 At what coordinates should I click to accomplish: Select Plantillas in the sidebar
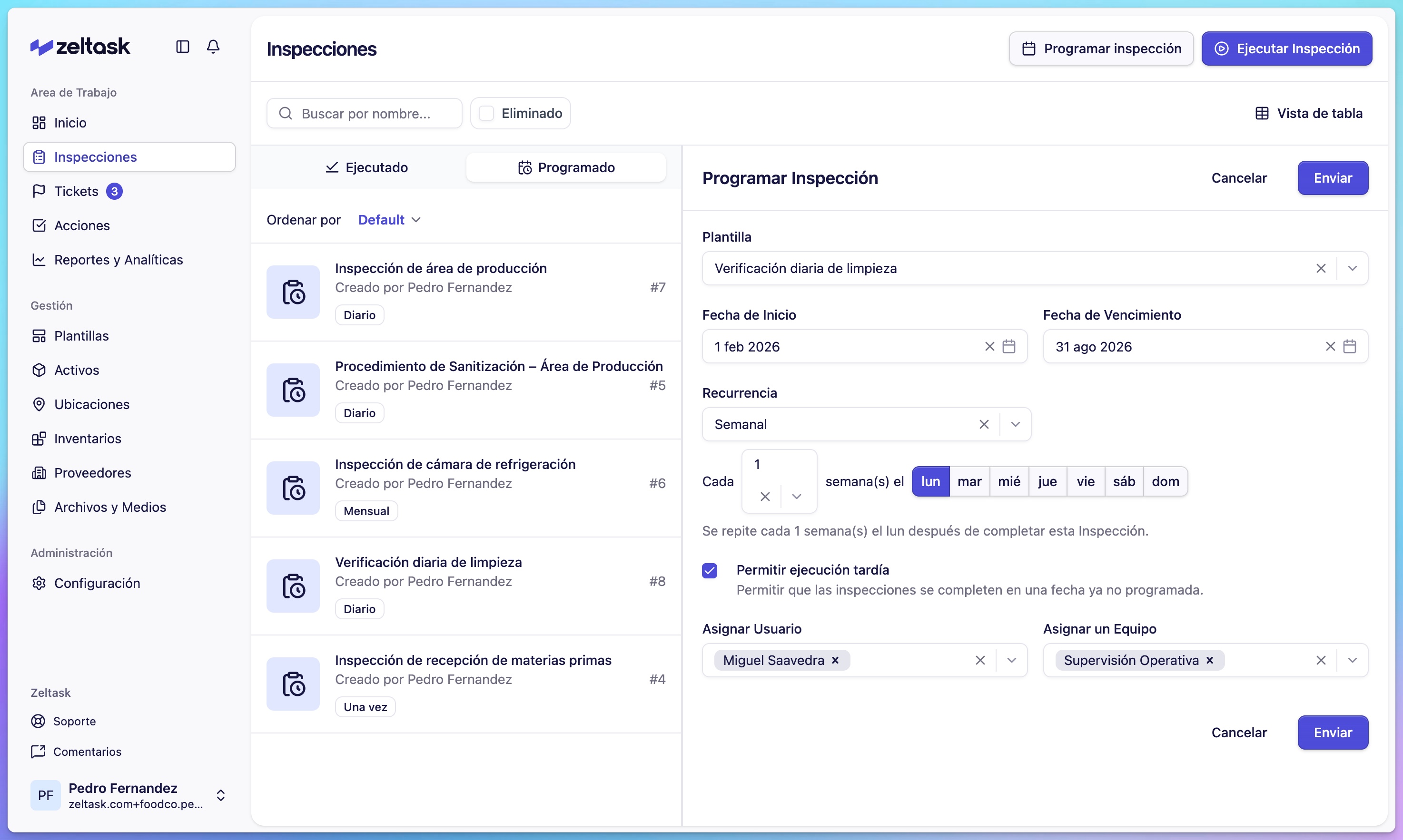[x=81, y=336]
